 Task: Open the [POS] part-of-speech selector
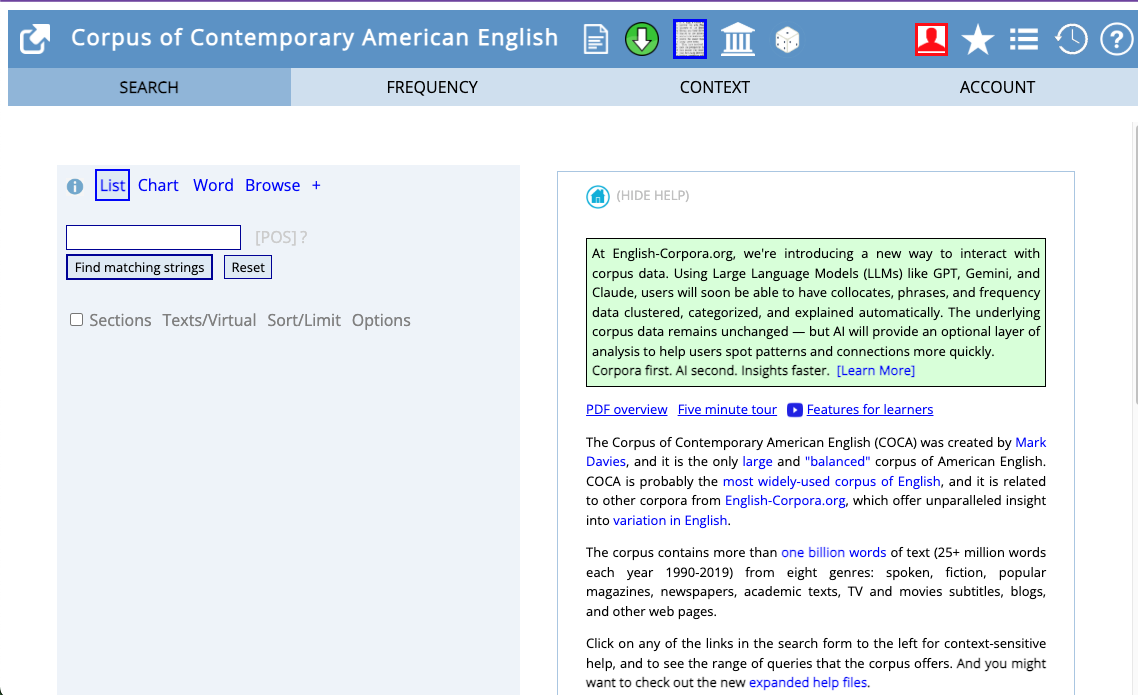pyautogui.click(x=276, y=237)
